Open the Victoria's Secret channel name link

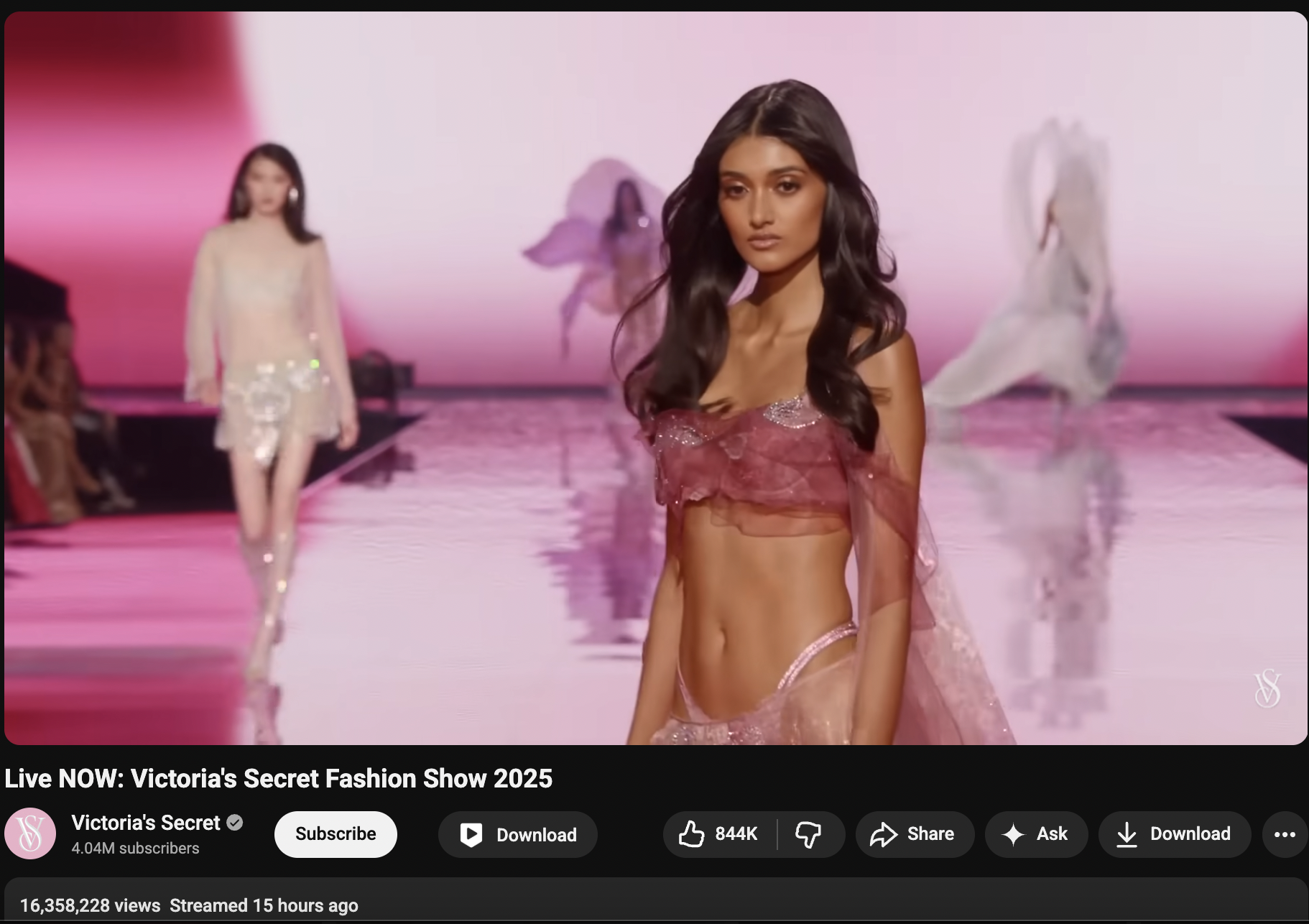click(x=146, y=823)
